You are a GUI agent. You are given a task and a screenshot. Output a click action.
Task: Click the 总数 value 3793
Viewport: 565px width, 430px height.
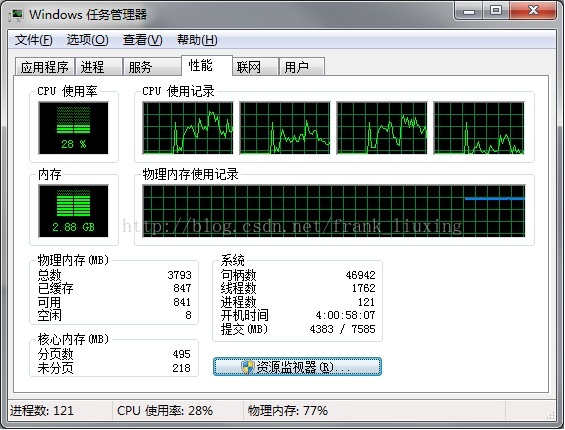[x=179, y=275]
